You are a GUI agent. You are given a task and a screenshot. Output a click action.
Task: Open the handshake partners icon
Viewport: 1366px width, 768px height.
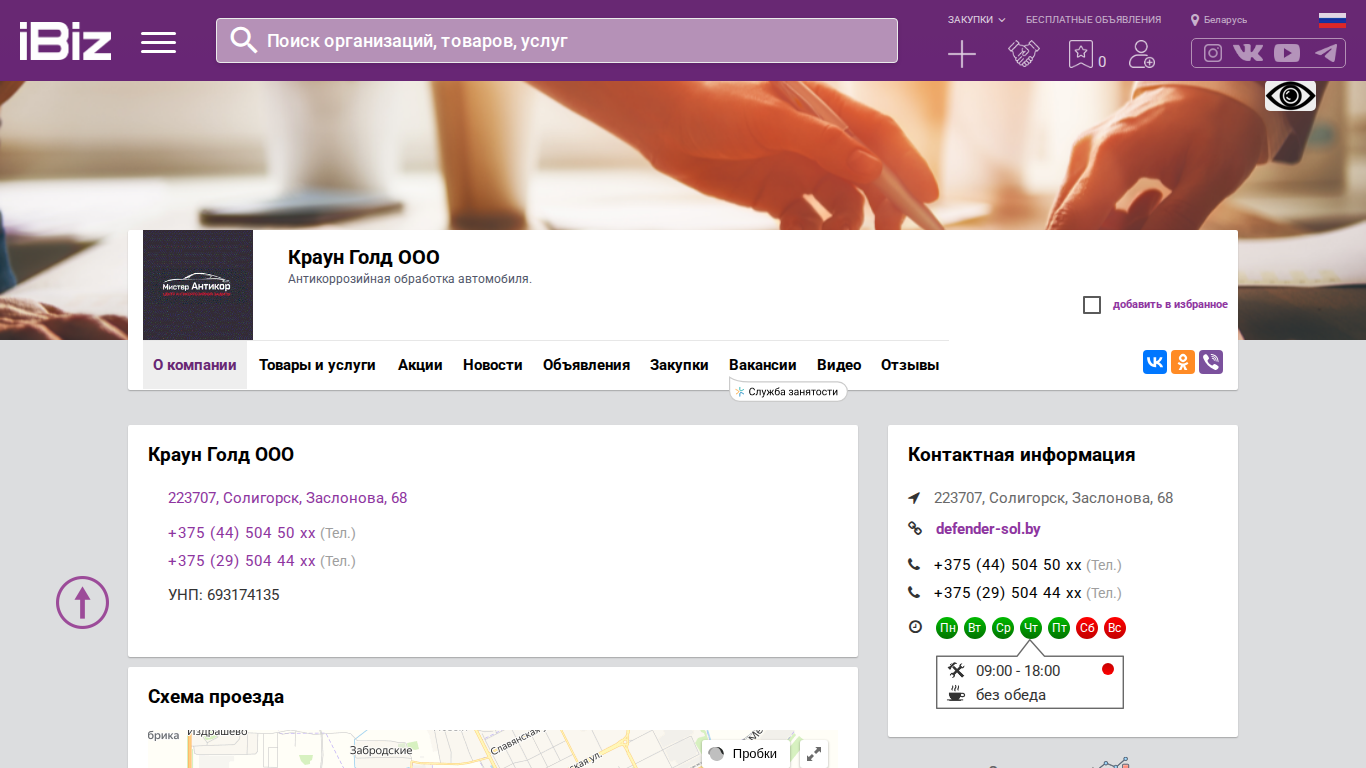point(1023,54)
